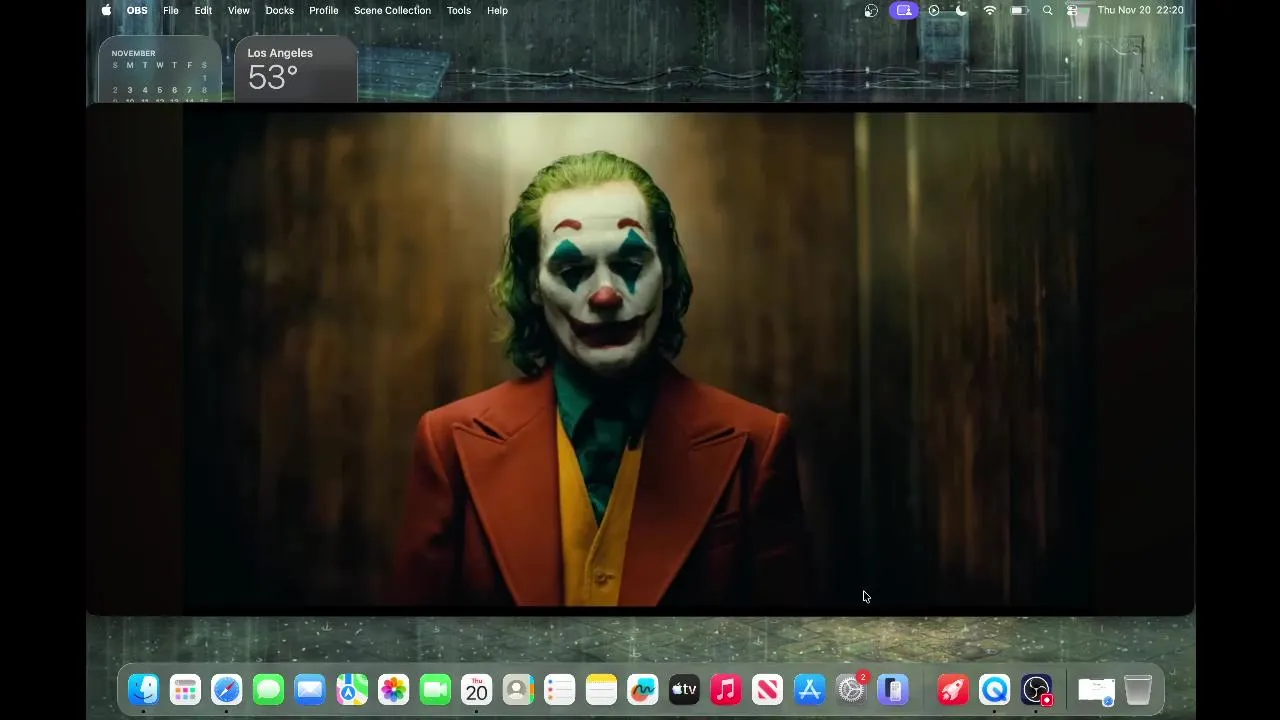Open the OBS application menu

click(137, 10)
